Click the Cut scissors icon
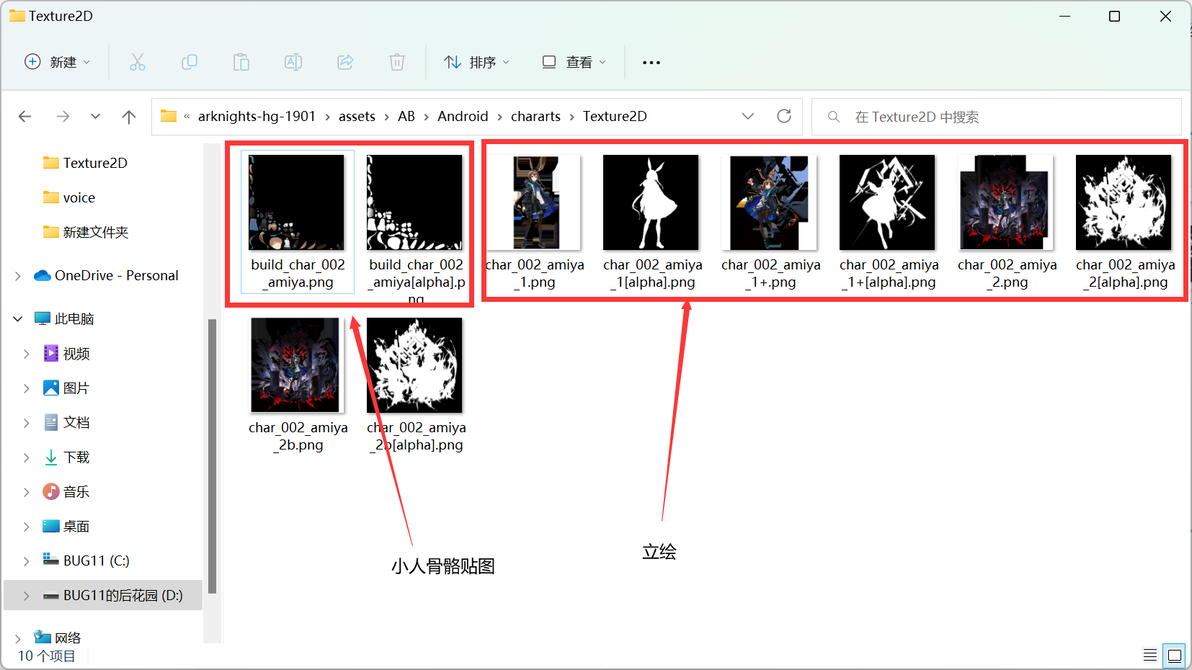This screenshot has width=1192, height=670. pyautogui.click(x=137, y=62)
